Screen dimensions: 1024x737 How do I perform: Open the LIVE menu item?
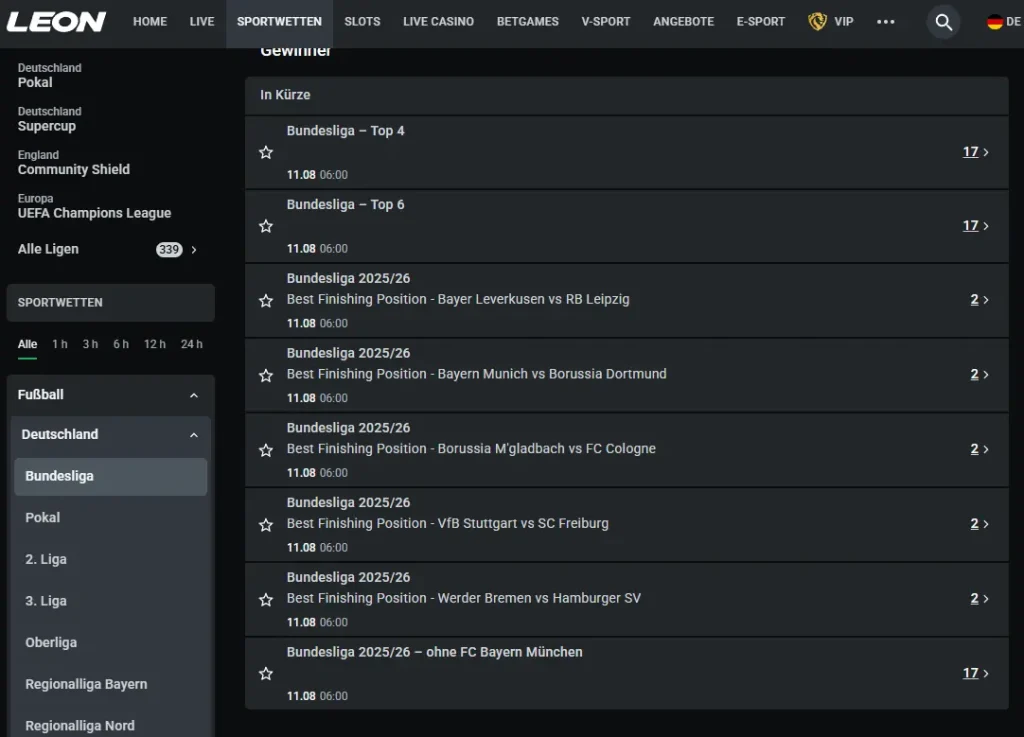coord(202,22)
